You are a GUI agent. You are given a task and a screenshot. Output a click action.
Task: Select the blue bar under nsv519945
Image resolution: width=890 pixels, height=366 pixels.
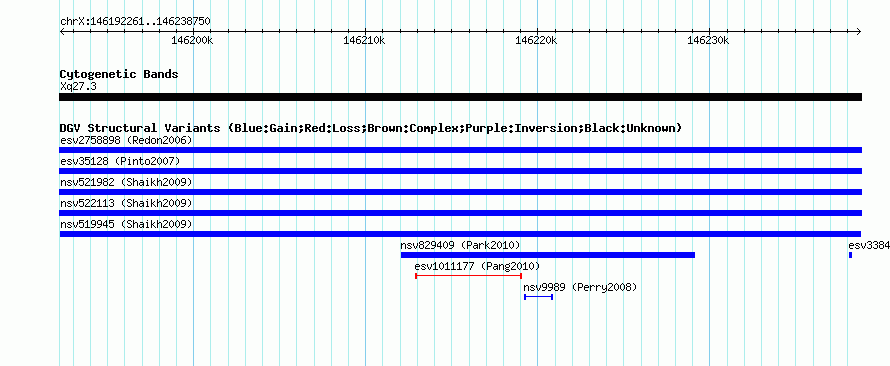click(x=460, y=234)
